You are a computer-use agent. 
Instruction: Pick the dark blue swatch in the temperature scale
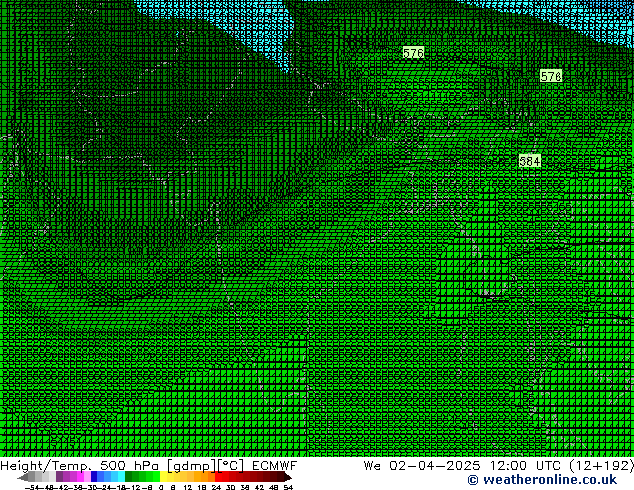[x=94, y=477]
